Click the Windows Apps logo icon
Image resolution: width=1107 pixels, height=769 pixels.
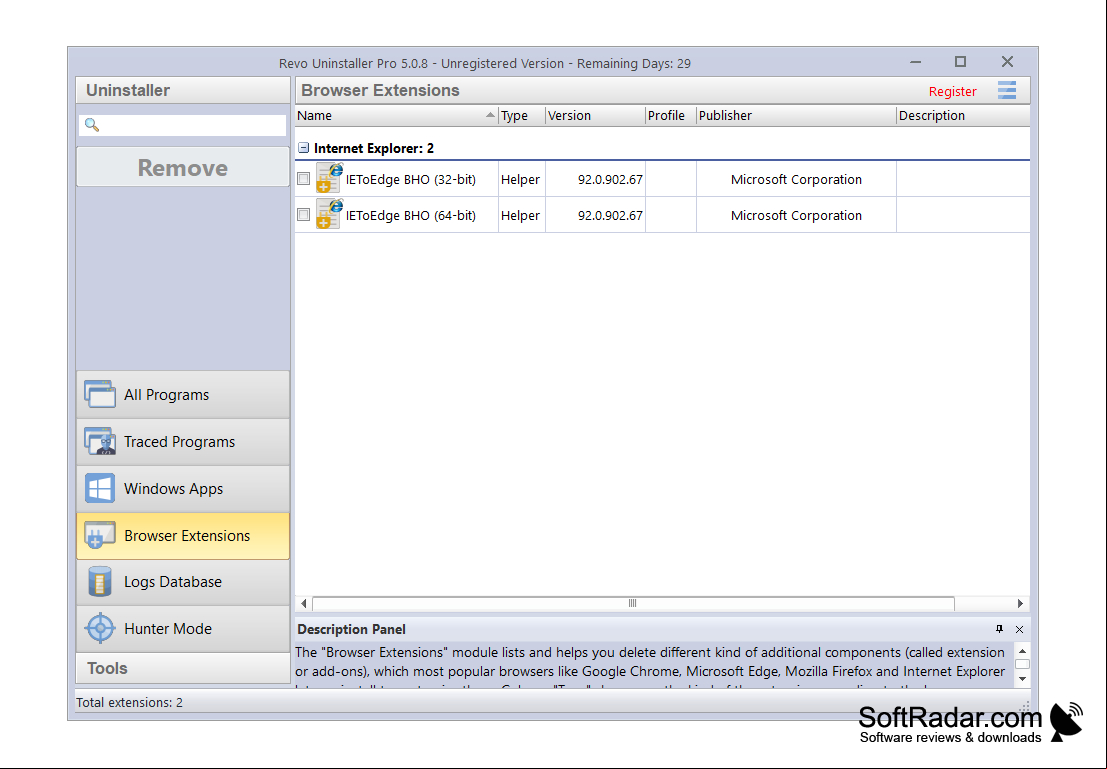tap(100, 489)
